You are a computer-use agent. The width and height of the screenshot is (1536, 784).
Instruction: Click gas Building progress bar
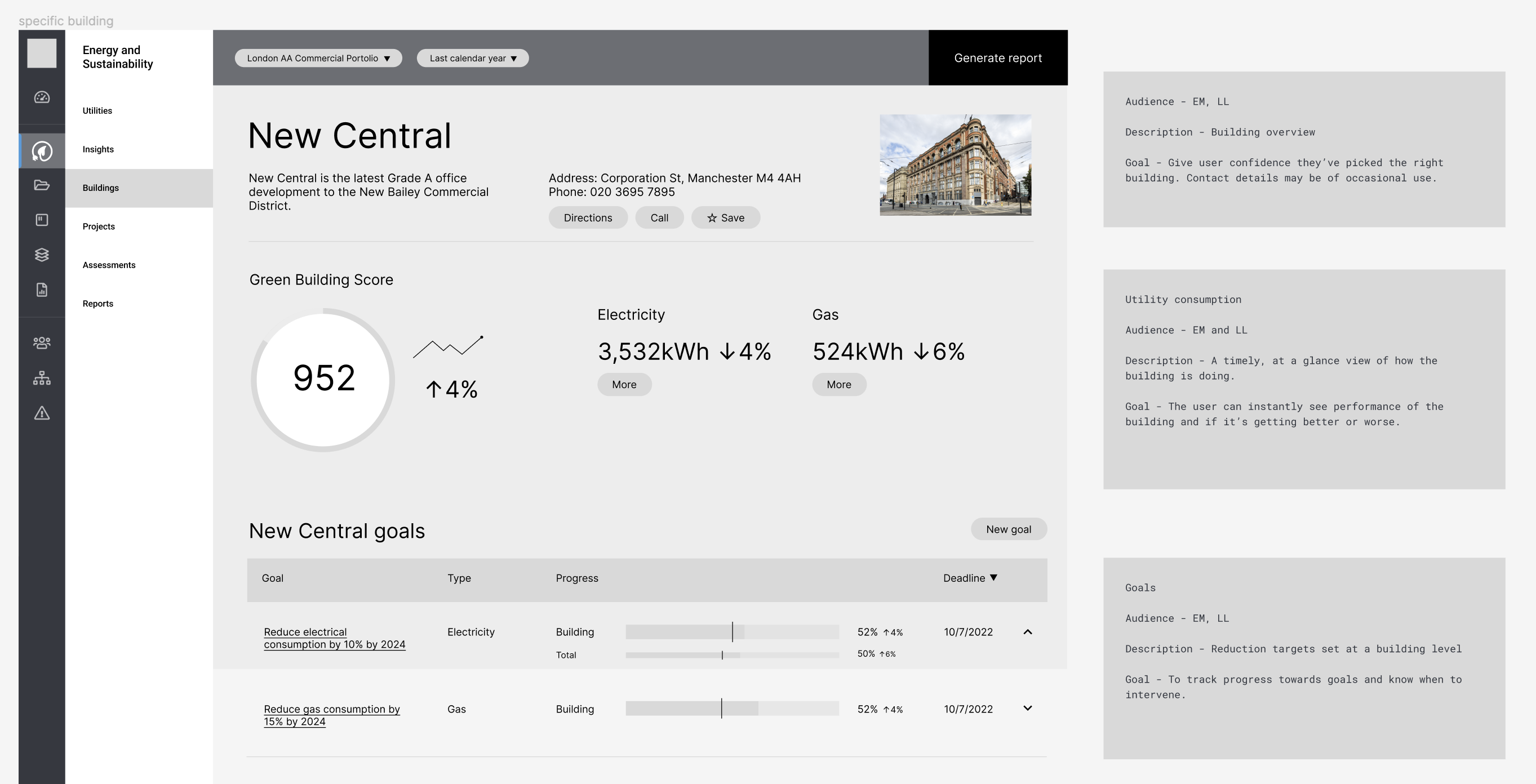(733, 709)
